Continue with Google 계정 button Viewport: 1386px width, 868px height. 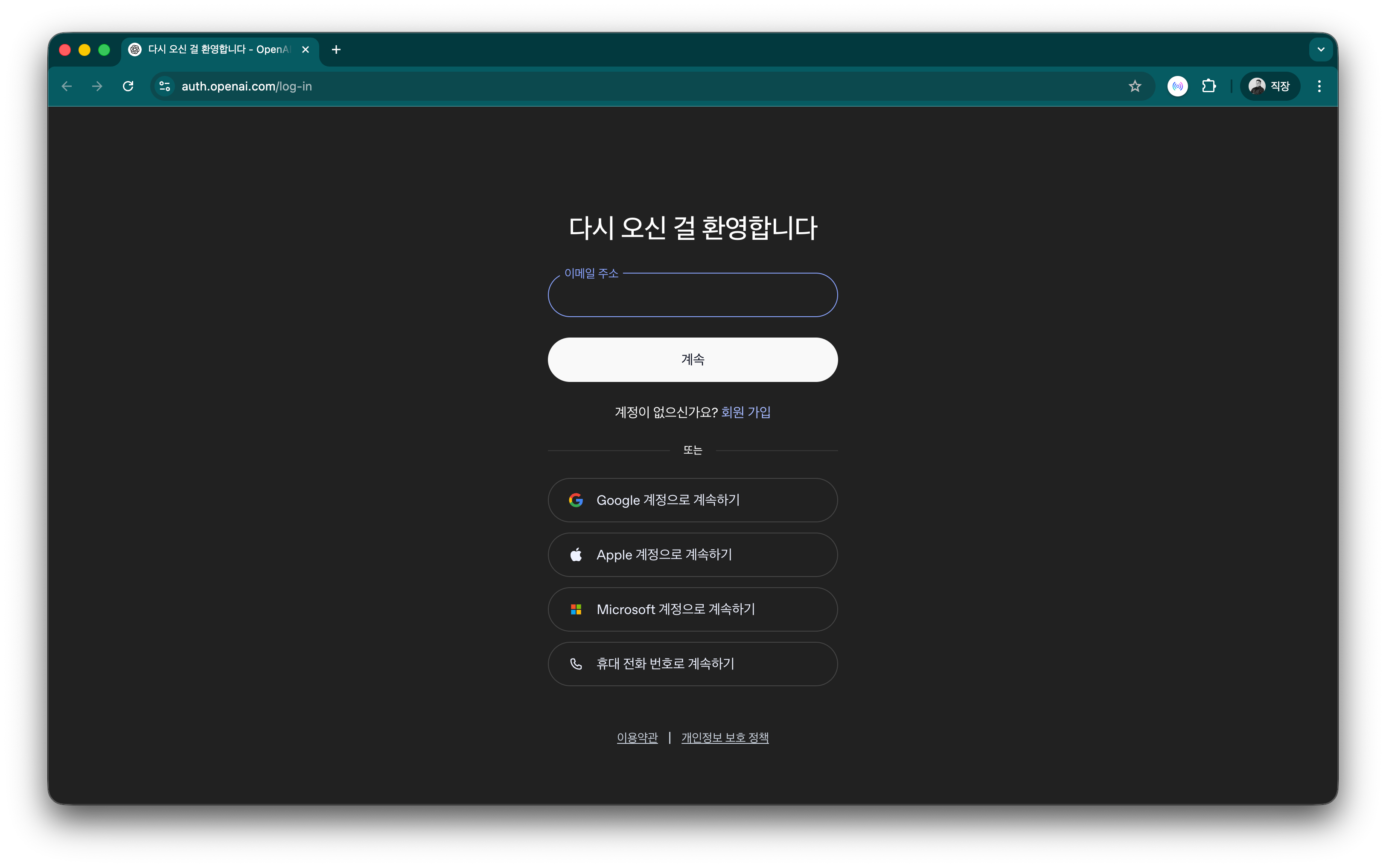point(692,500)
